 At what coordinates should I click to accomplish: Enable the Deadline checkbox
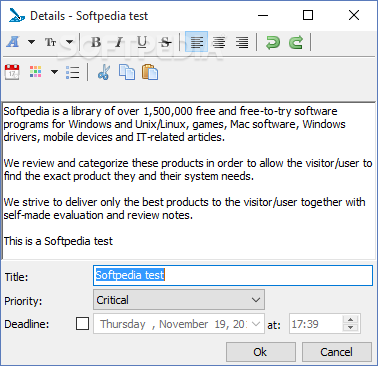82,323
